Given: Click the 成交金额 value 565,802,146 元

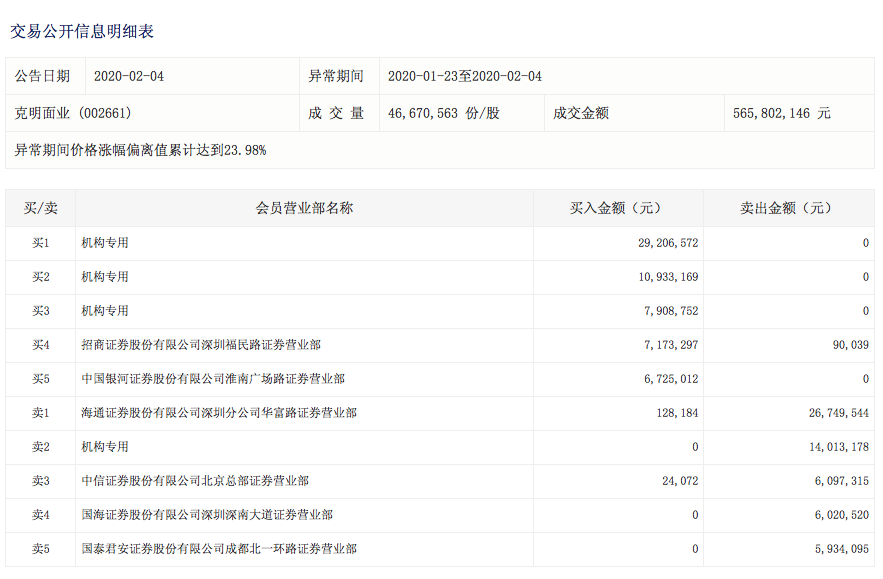Looking at the screenshot, I should [x=781, y=114].
